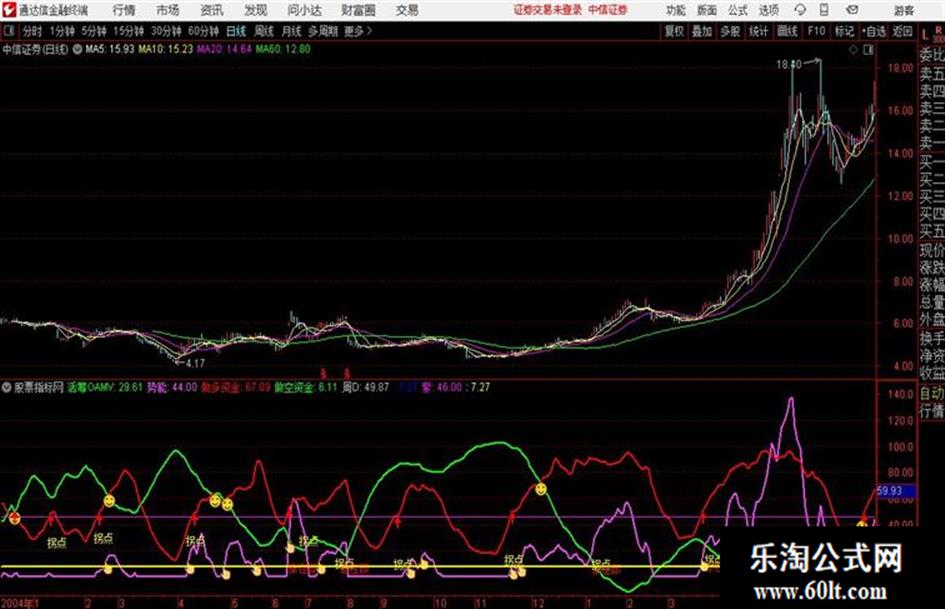Screen dimensions: 945x609
Task: Expand the 更多 > periods list
Action: 359,31
